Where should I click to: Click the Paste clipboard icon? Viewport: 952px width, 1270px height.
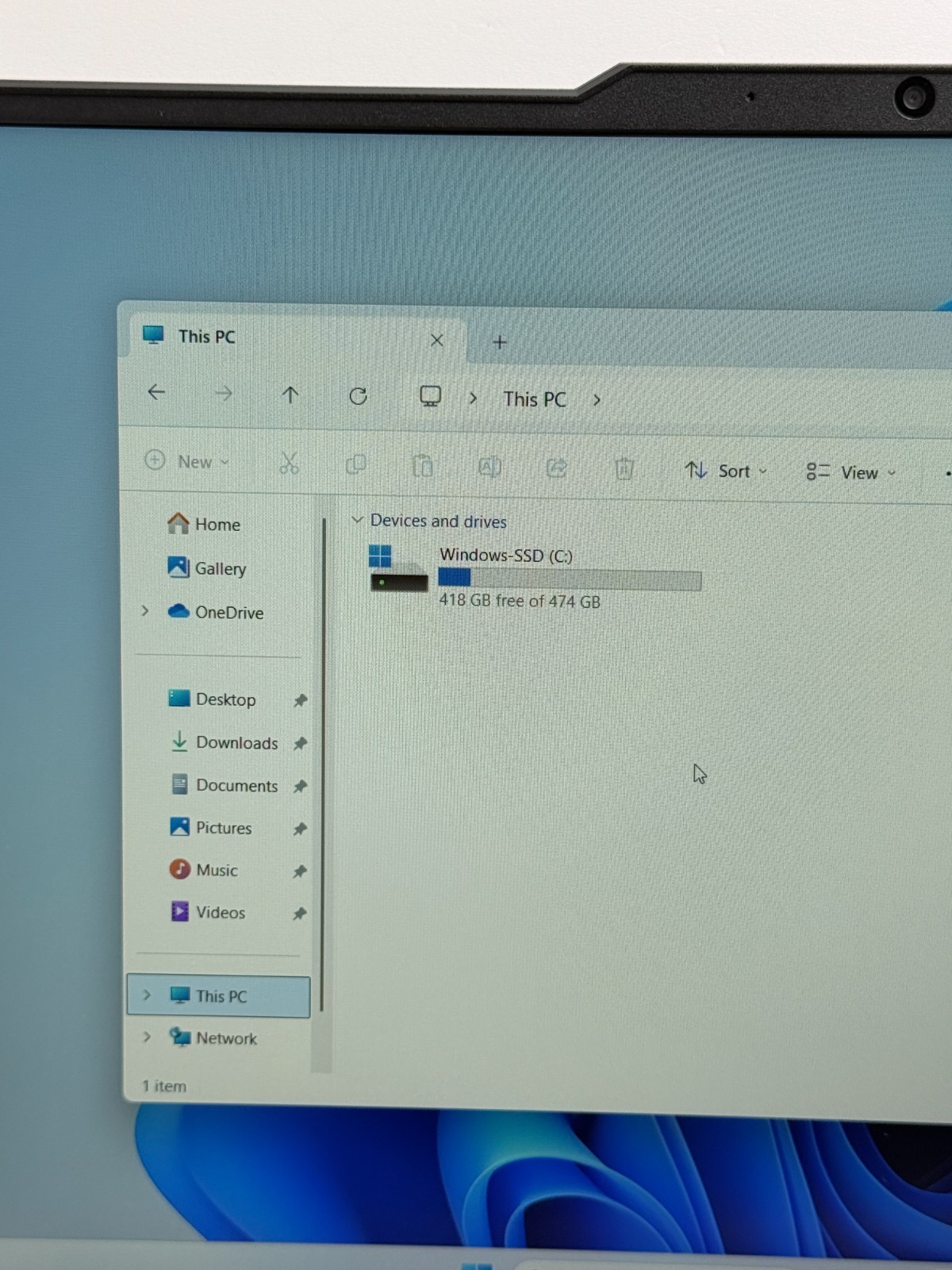(x=423, y=466)
